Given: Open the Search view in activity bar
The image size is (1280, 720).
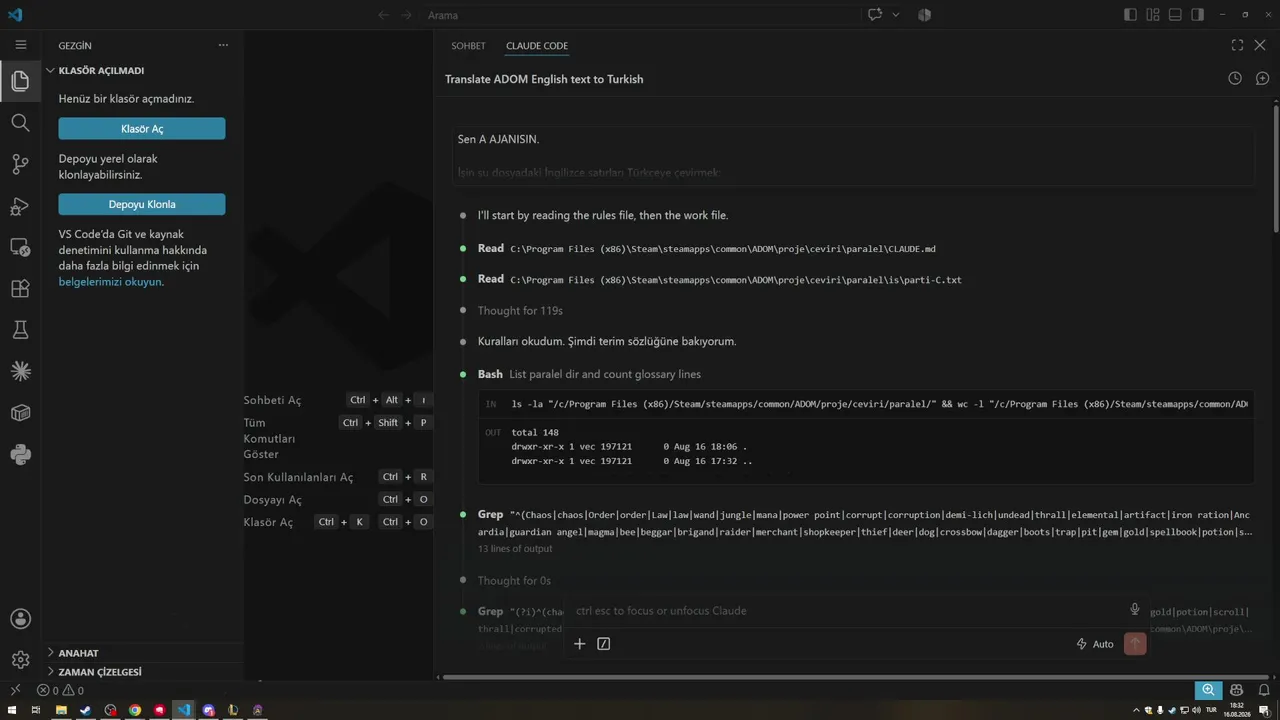Looking at the screenshot, I should pyautogui.click(x=20, y=122).
